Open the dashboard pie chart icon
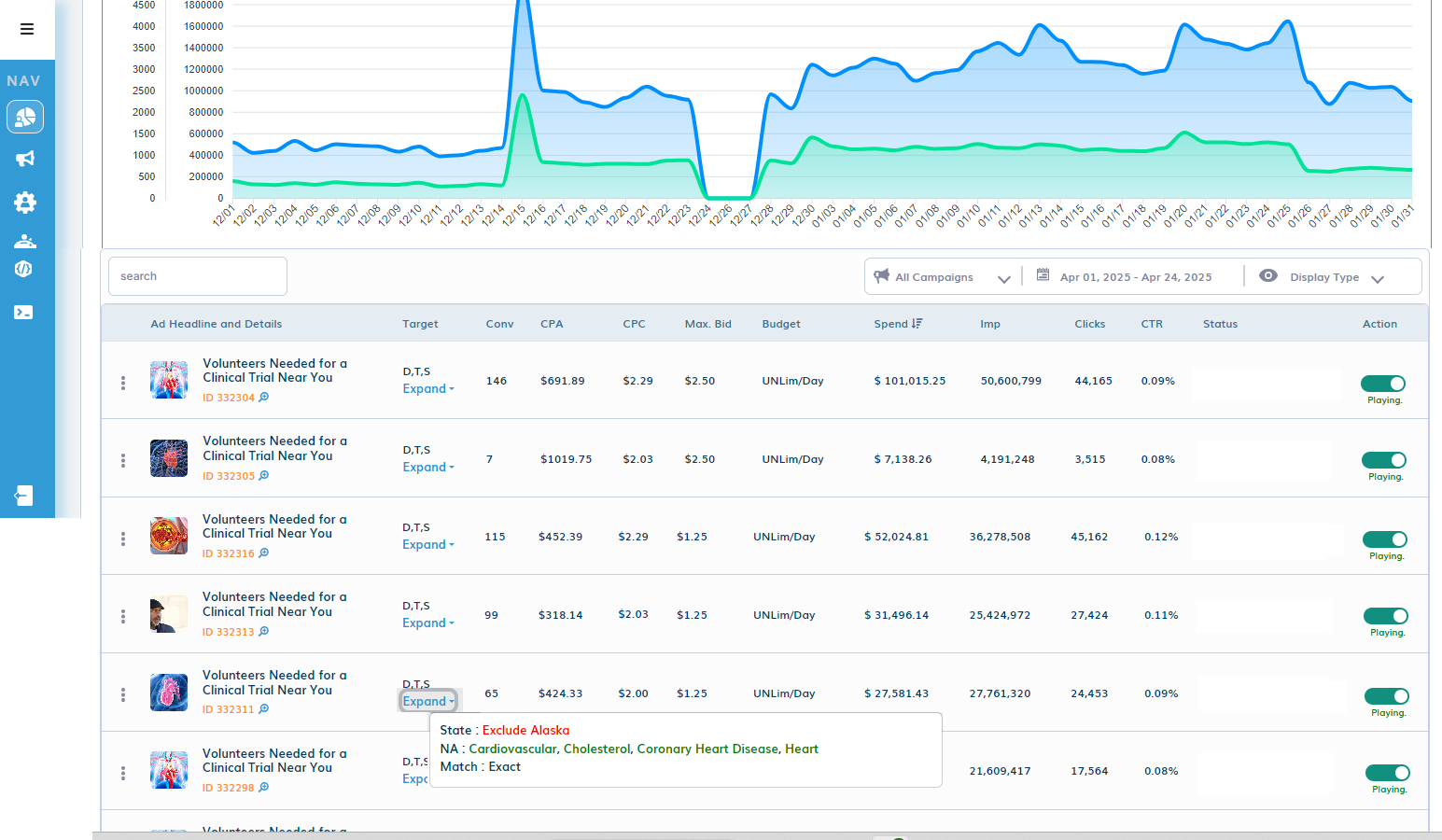Viewport: 1442px width, 840px height. coord(25,117)
